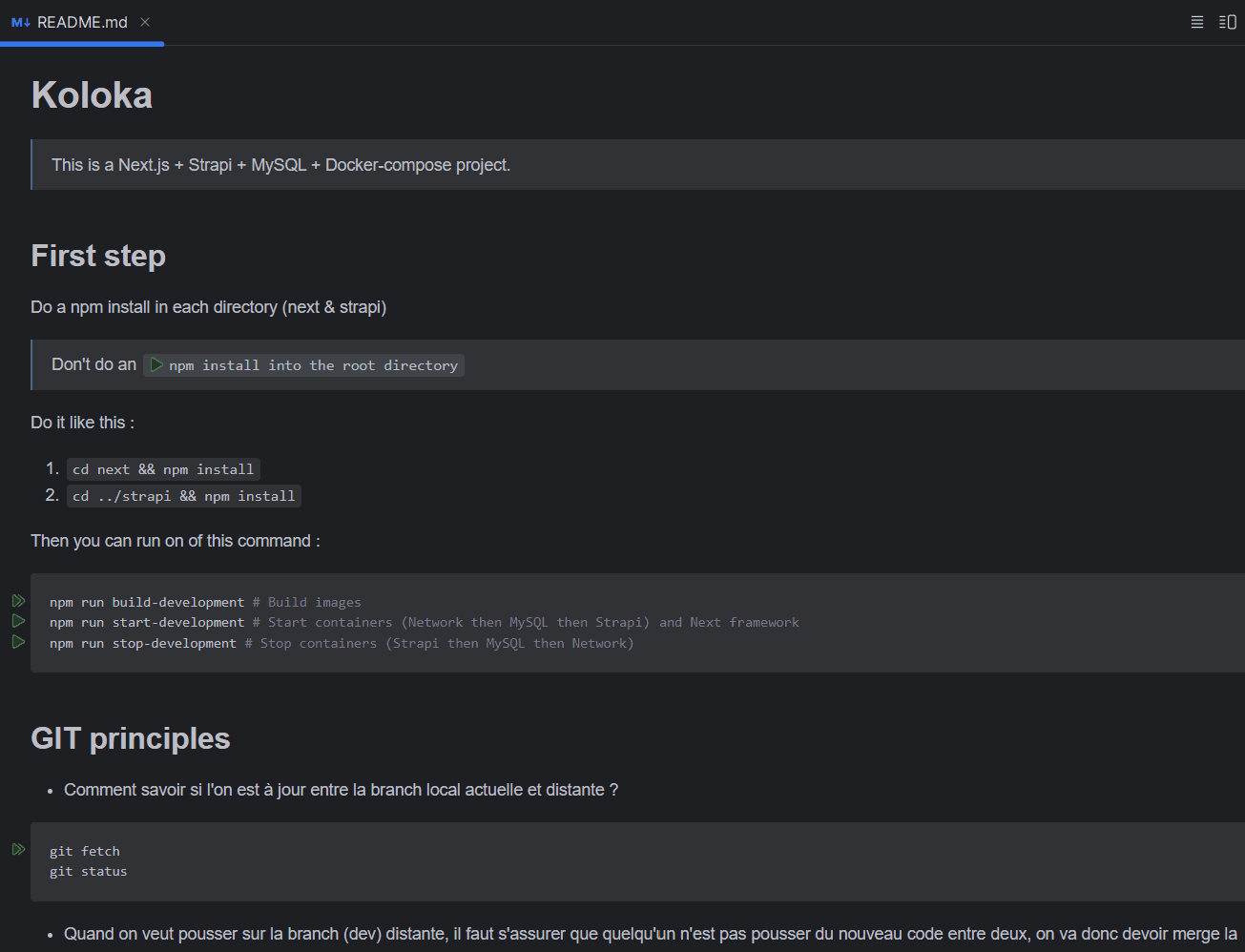Viewport: 1245px width, 952px height.
Task: Click 'npm install into the root directory' code
Action: click(314, 365)
